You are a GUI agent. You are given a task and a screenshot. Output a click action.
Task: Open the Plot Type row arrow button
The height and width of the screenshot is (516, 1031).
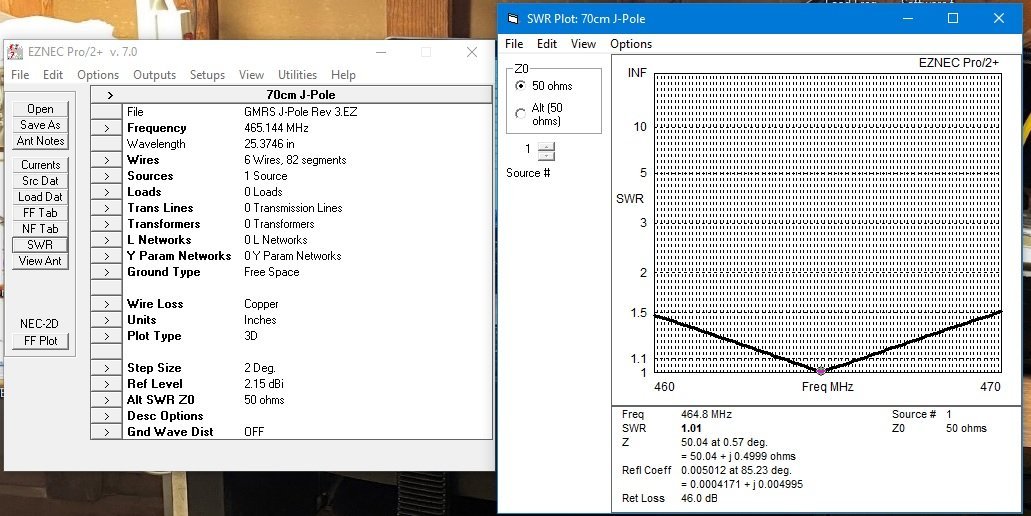pyautogui.click(x=106, y=336)
